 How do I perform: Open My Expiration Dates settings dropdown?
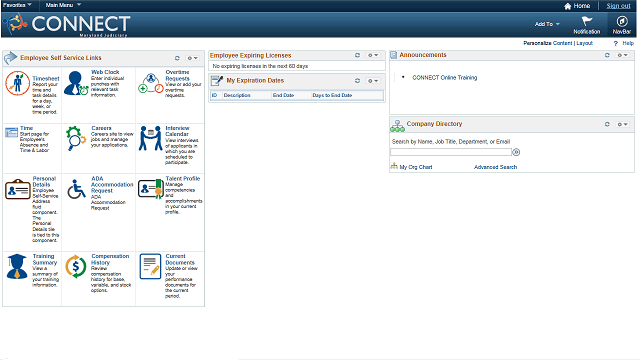point(373,81)
